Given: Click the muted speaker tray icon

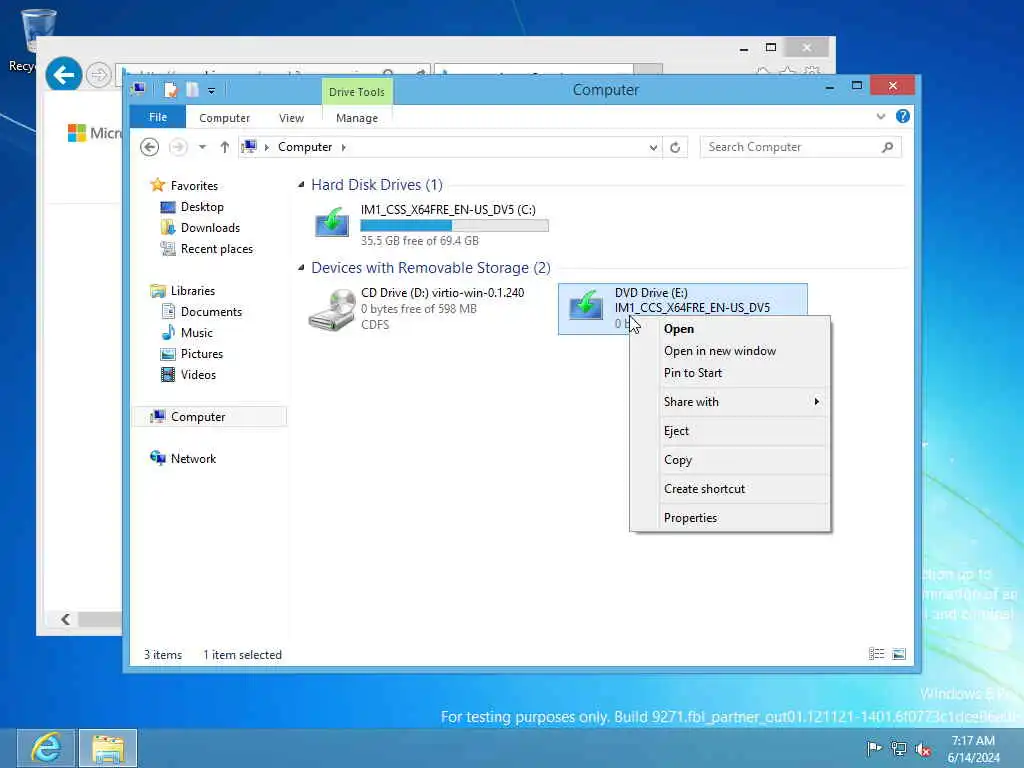Looking at the screenshot, I should [923, 749].
